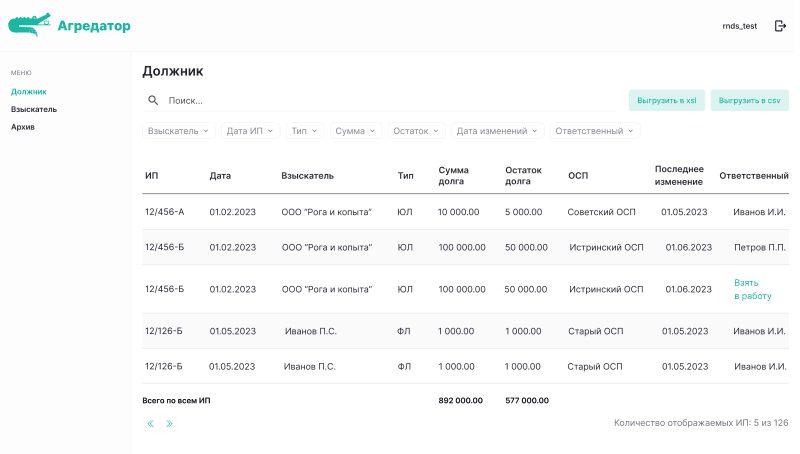Viewport: 800px width, 454px height.
Task: Click the Взять в работу link
Action: pyautogui.click(x=752, y=289)
